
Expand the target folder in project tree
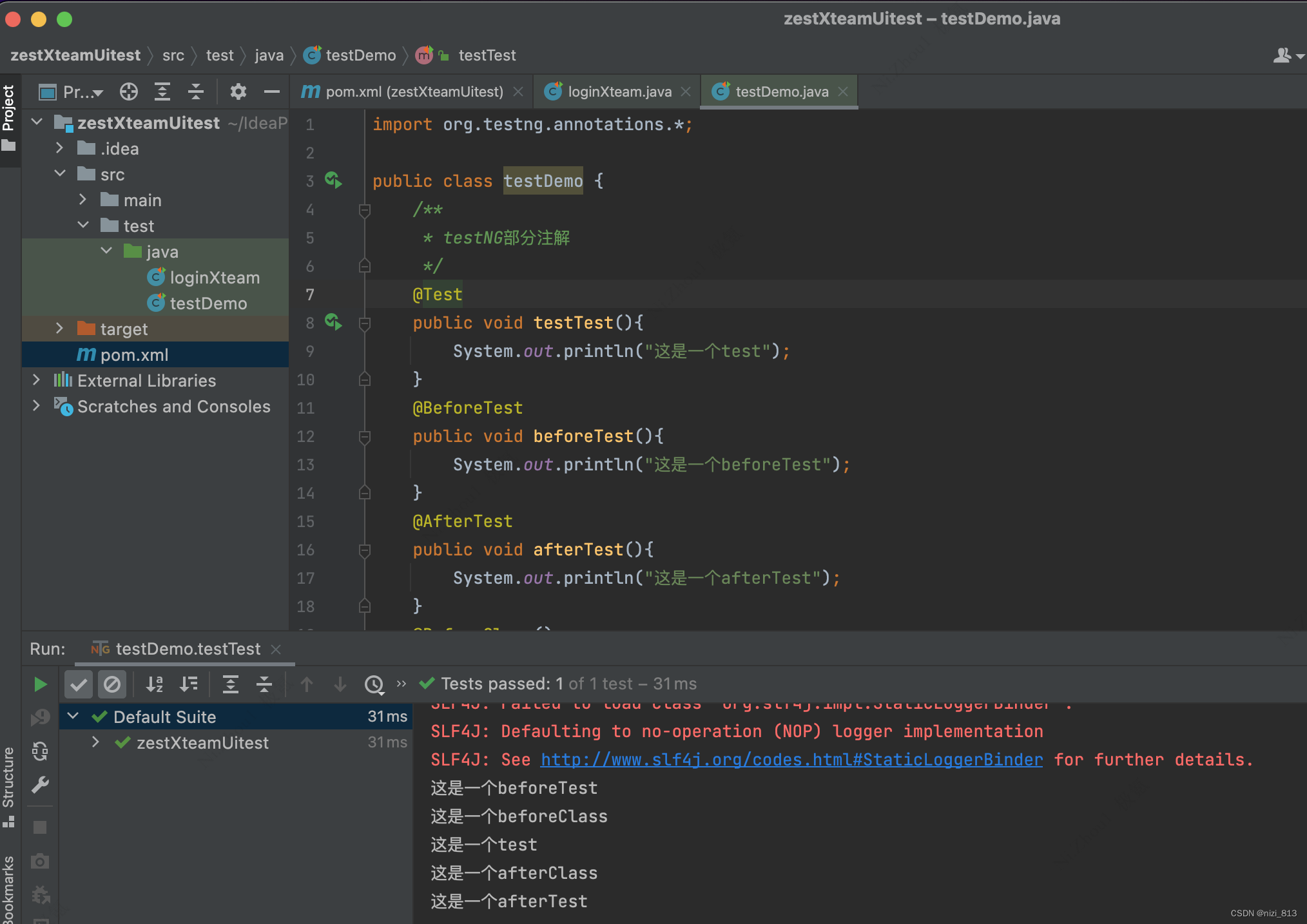click(x=59, y=329)
